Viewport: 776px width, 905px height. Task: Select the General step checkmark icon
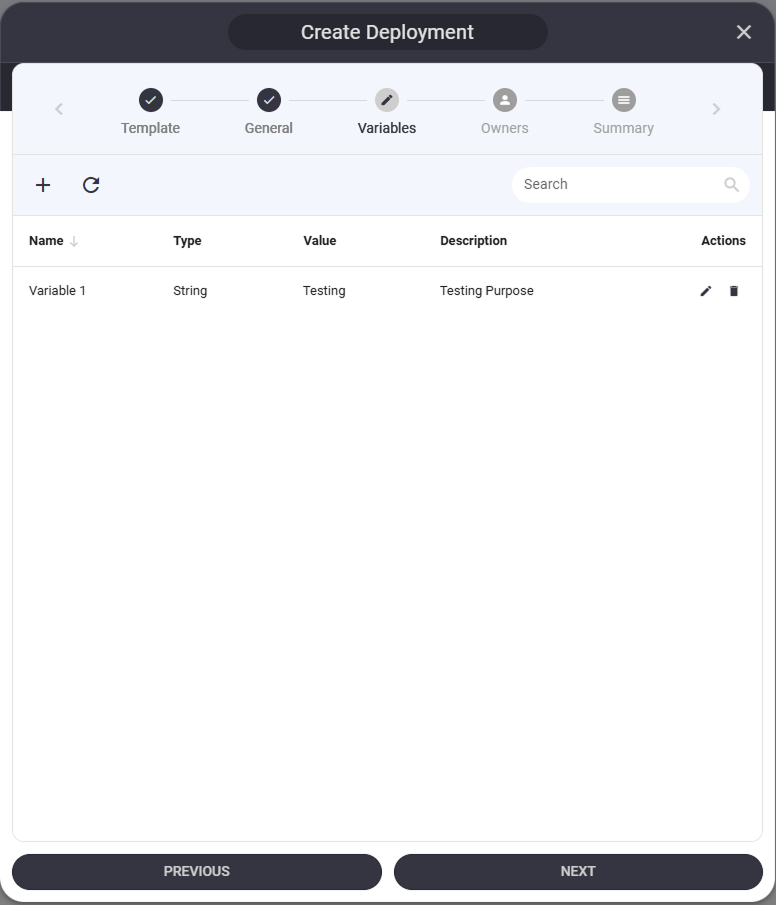269,100
